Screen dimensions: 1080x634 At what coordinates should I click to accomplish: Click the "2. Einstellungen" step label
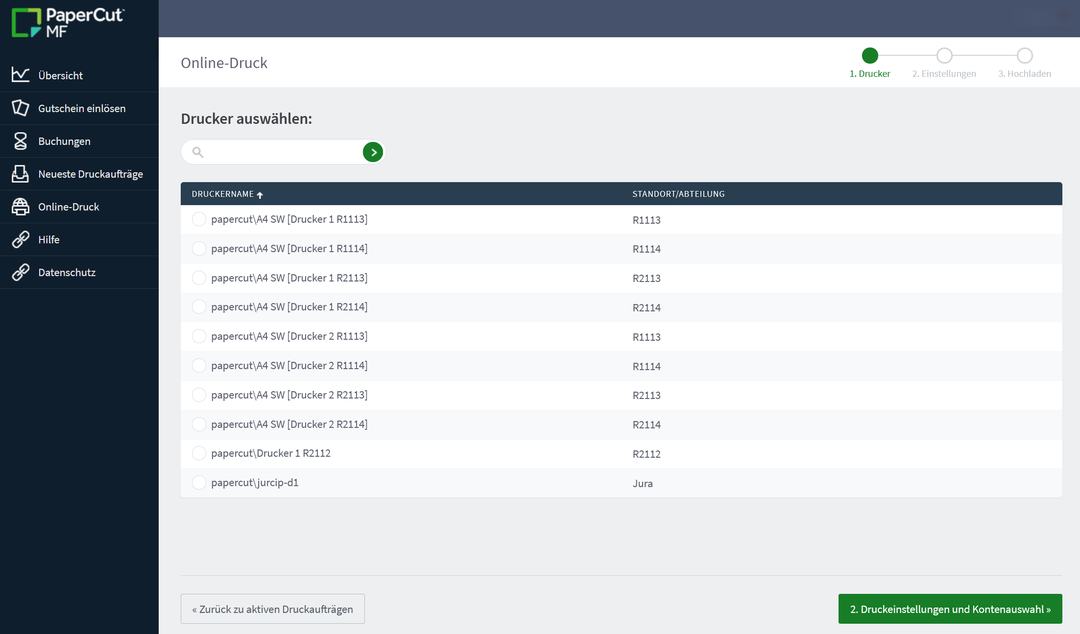click(x=944, y=74)
